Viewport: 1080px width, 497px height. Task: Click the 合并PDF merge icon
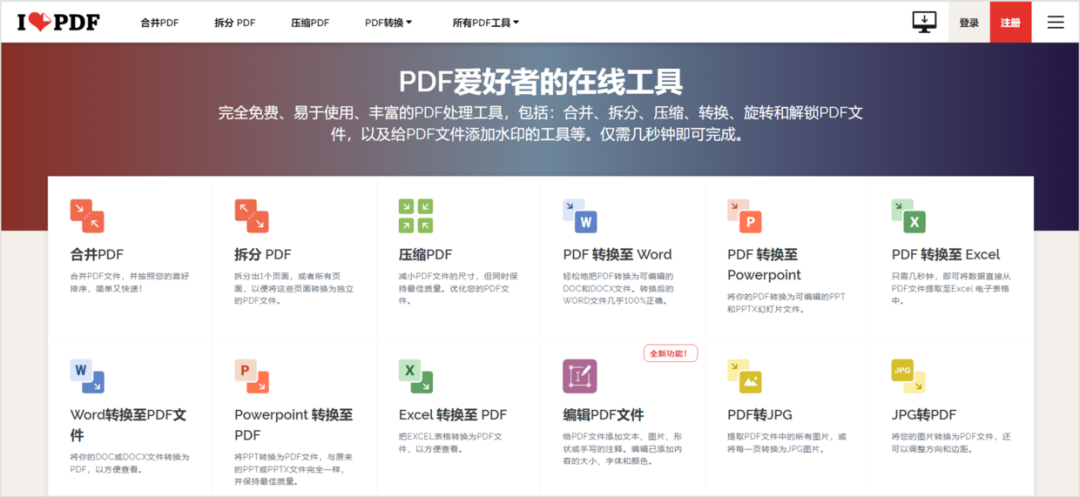87,215
